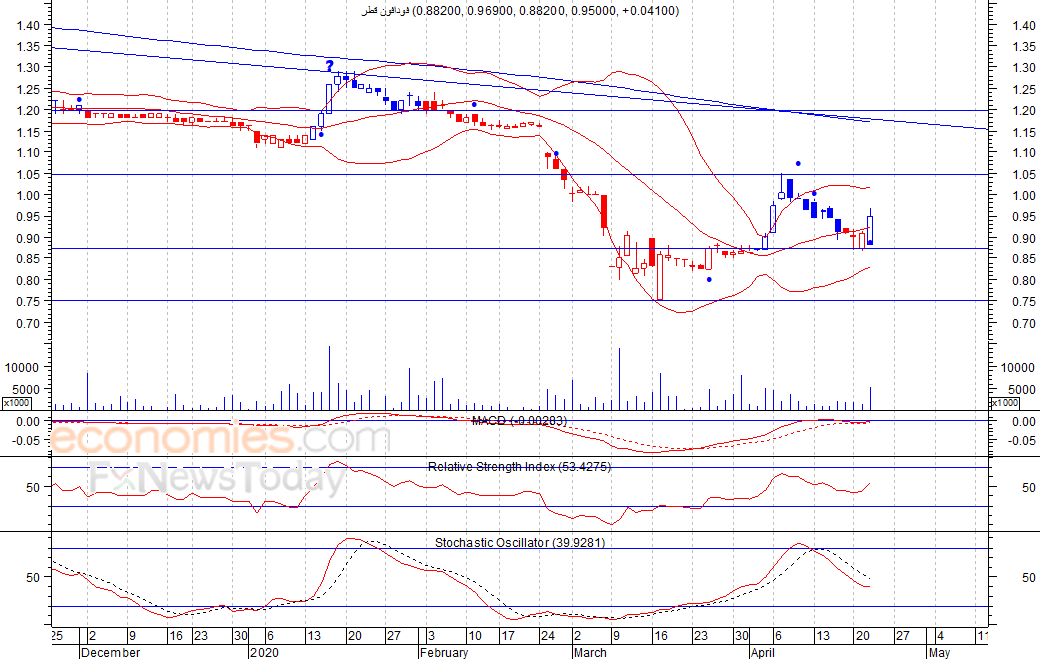Click the x1000 volume scale box on right

pyautogui.click(x=1004, y=402)
